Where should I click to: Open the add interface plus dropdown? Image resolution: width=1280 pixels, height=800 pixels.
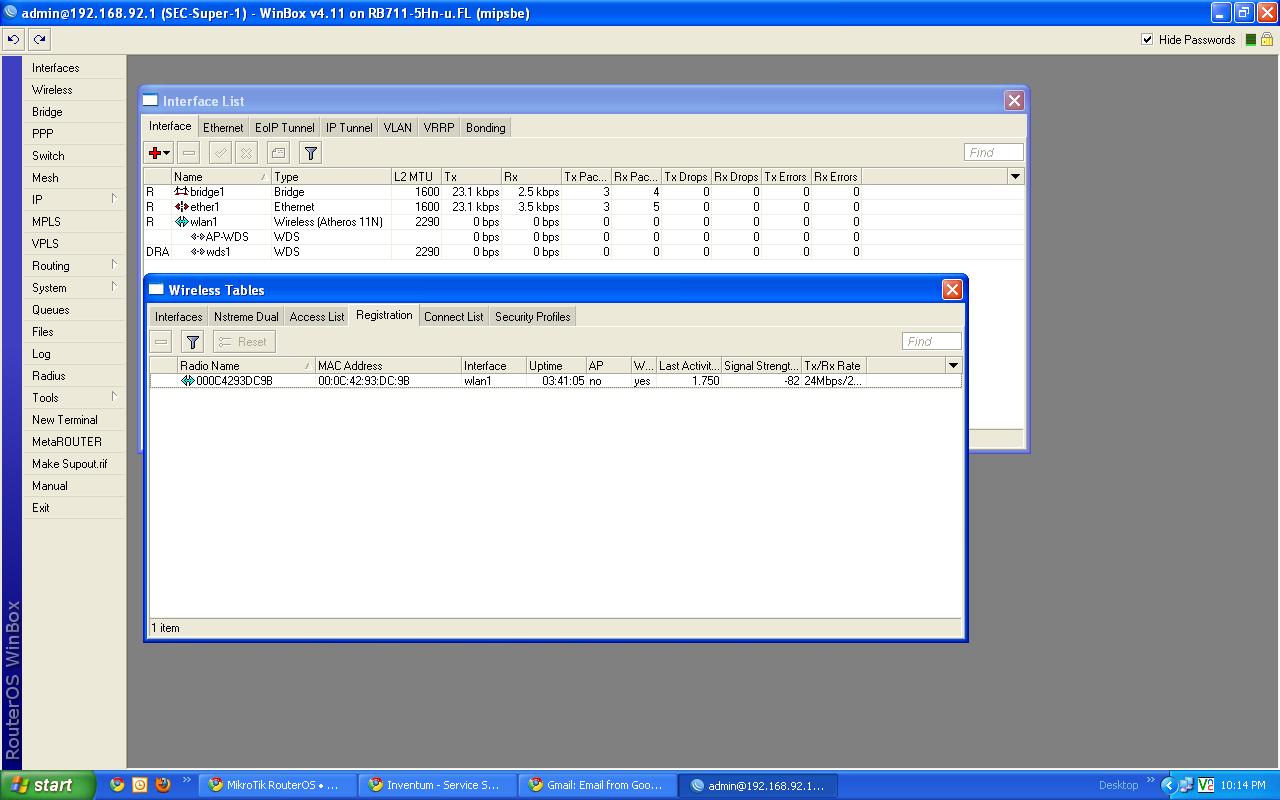tap(159, 152)
